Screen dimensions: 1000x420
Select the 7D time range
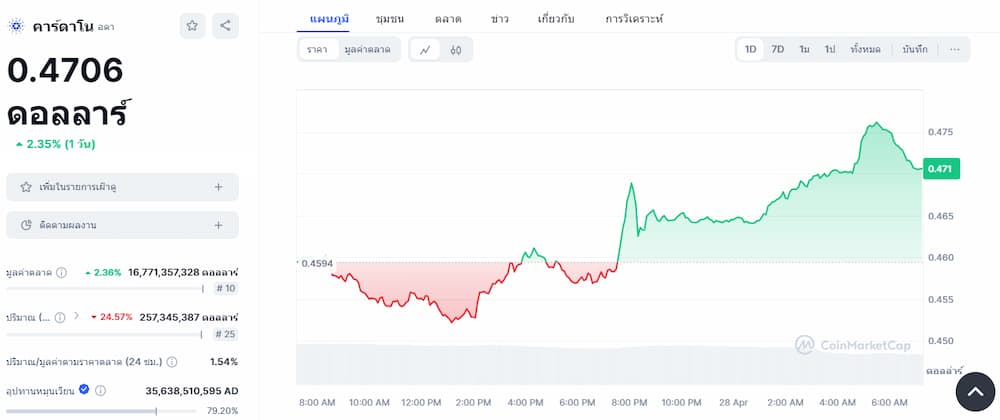click(x=777, y=49)
